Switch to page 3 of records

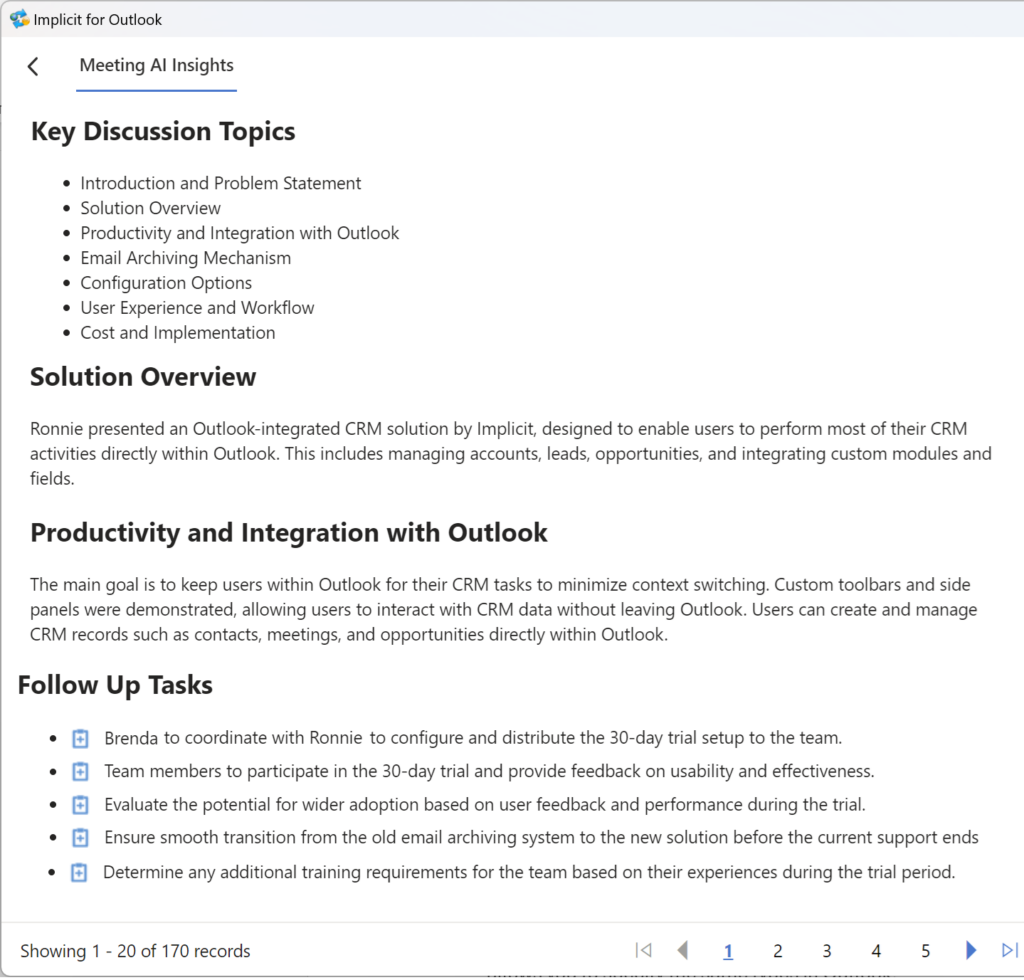[x=827, y=951]
